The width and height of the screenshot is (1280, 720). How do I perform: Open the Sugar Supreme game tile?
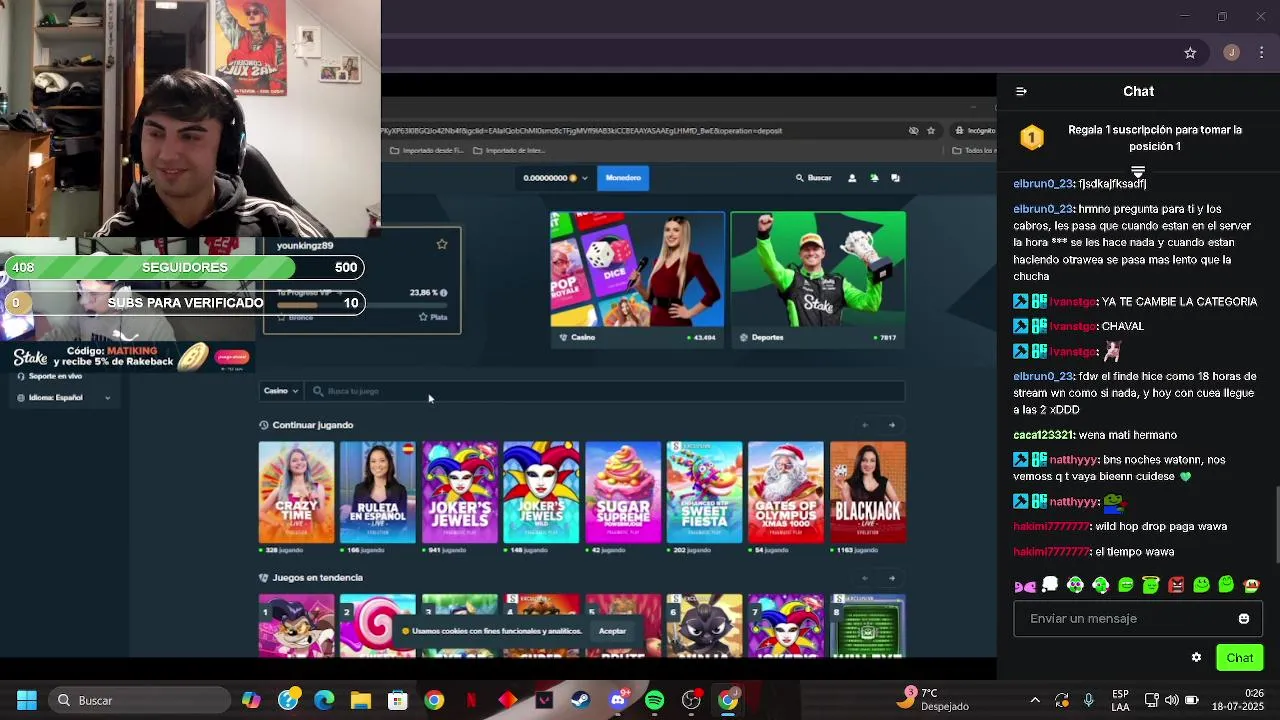coord(623,492)
